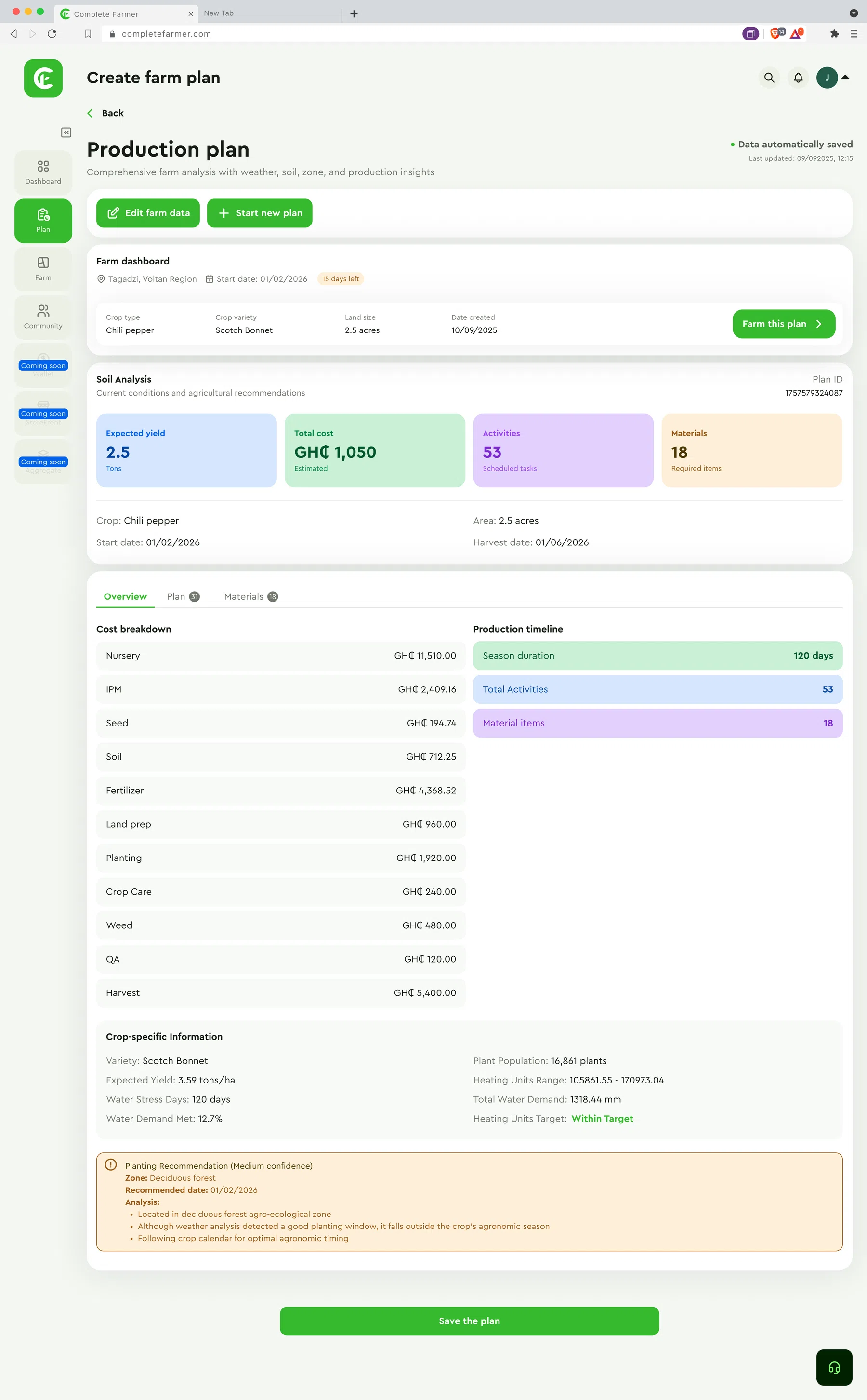The width and height of the screenshot is (867, 1400).
Task: Click the 'Within Target' status text
Action: [x=602, y=1118]
